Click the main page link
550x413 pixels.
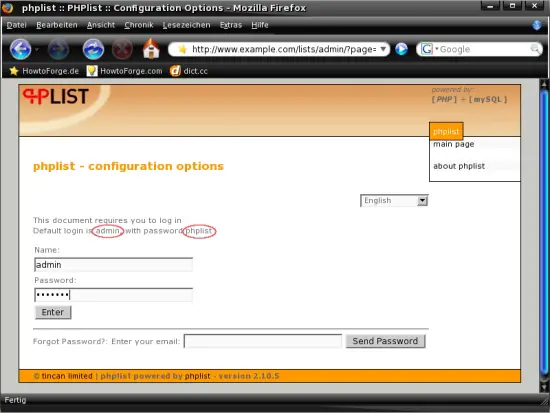tap(454, 144)
